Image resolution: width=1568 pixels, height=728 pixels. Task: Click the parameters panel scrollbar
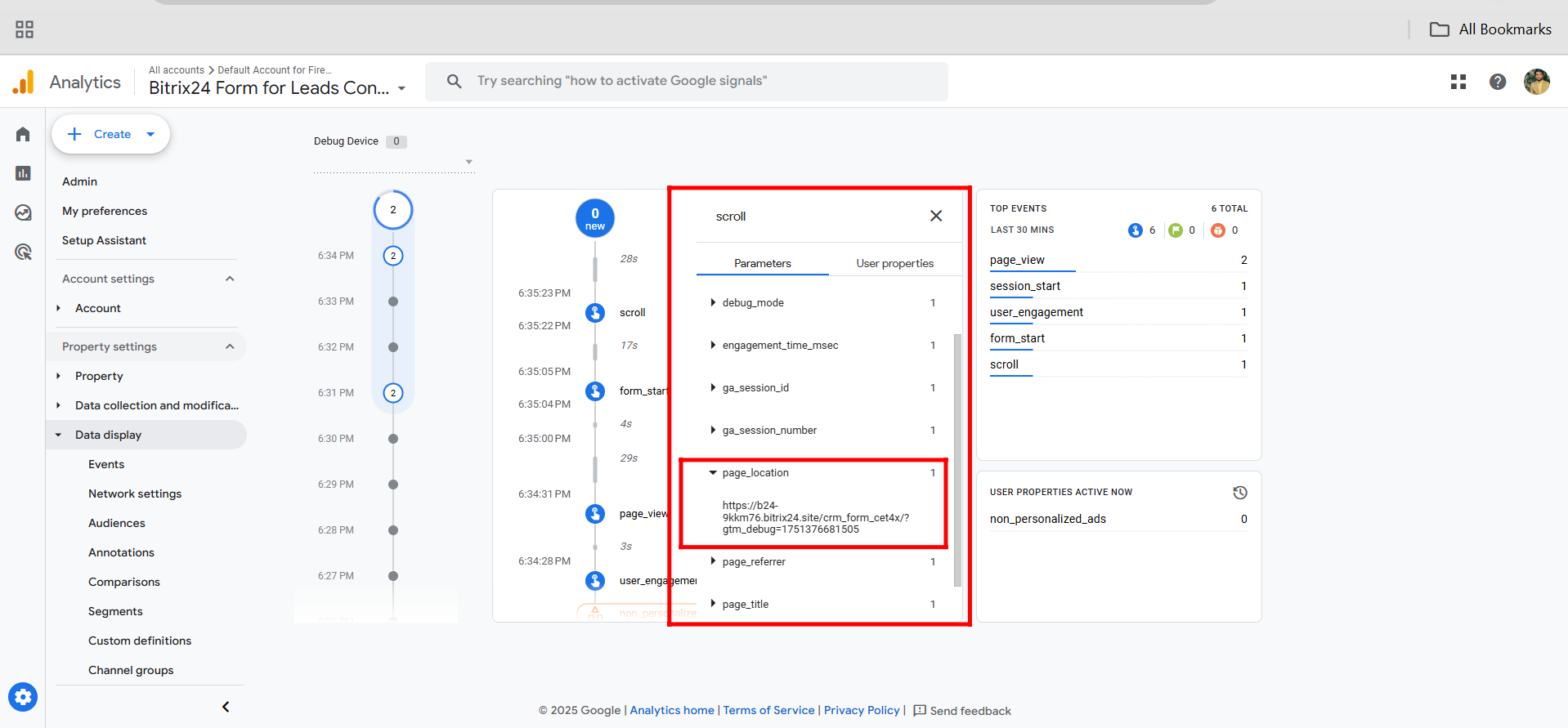[x=957, y=460]
